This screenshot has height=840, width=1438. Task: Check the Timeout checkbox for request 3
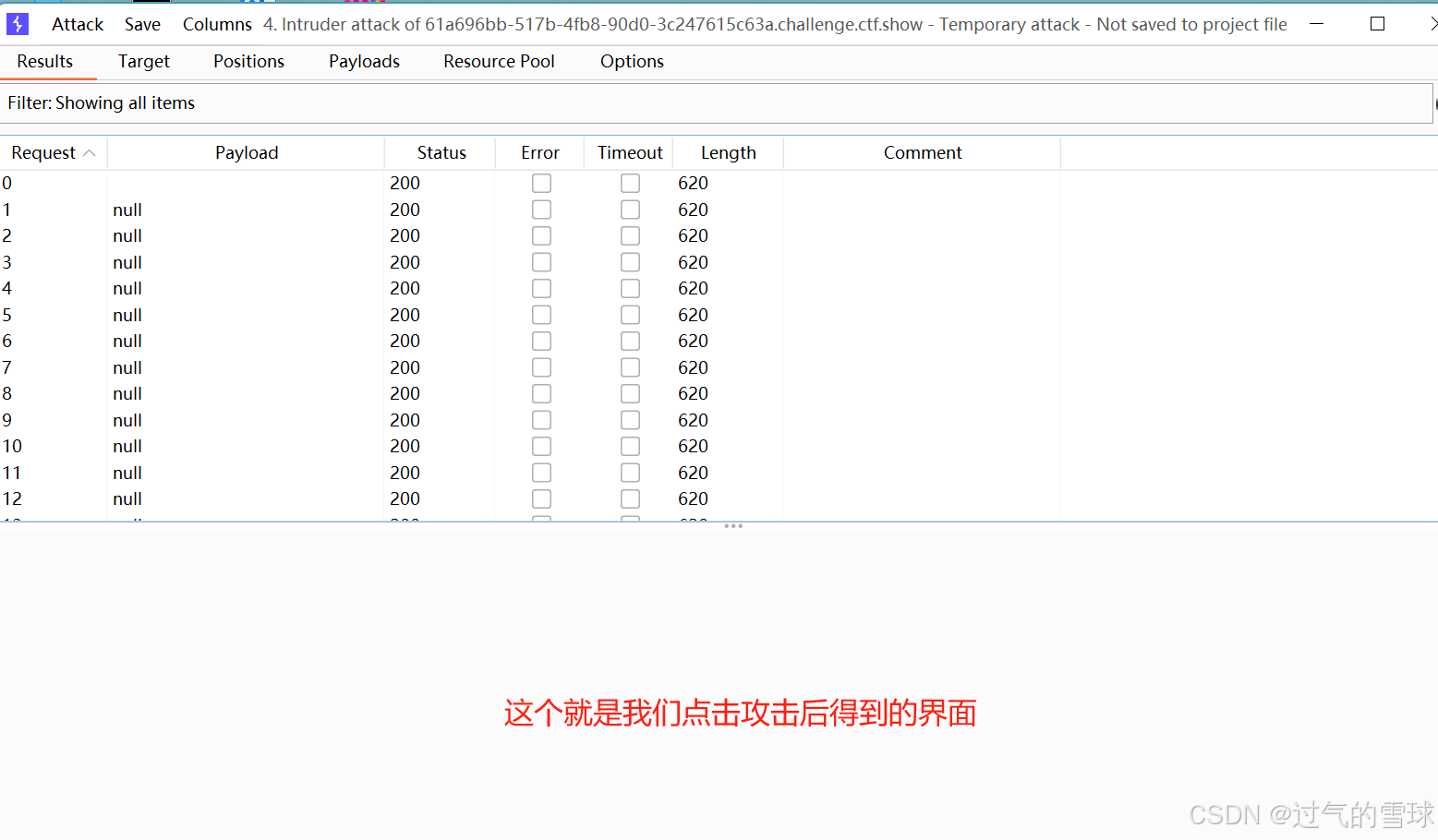click(x=630, y=261)
